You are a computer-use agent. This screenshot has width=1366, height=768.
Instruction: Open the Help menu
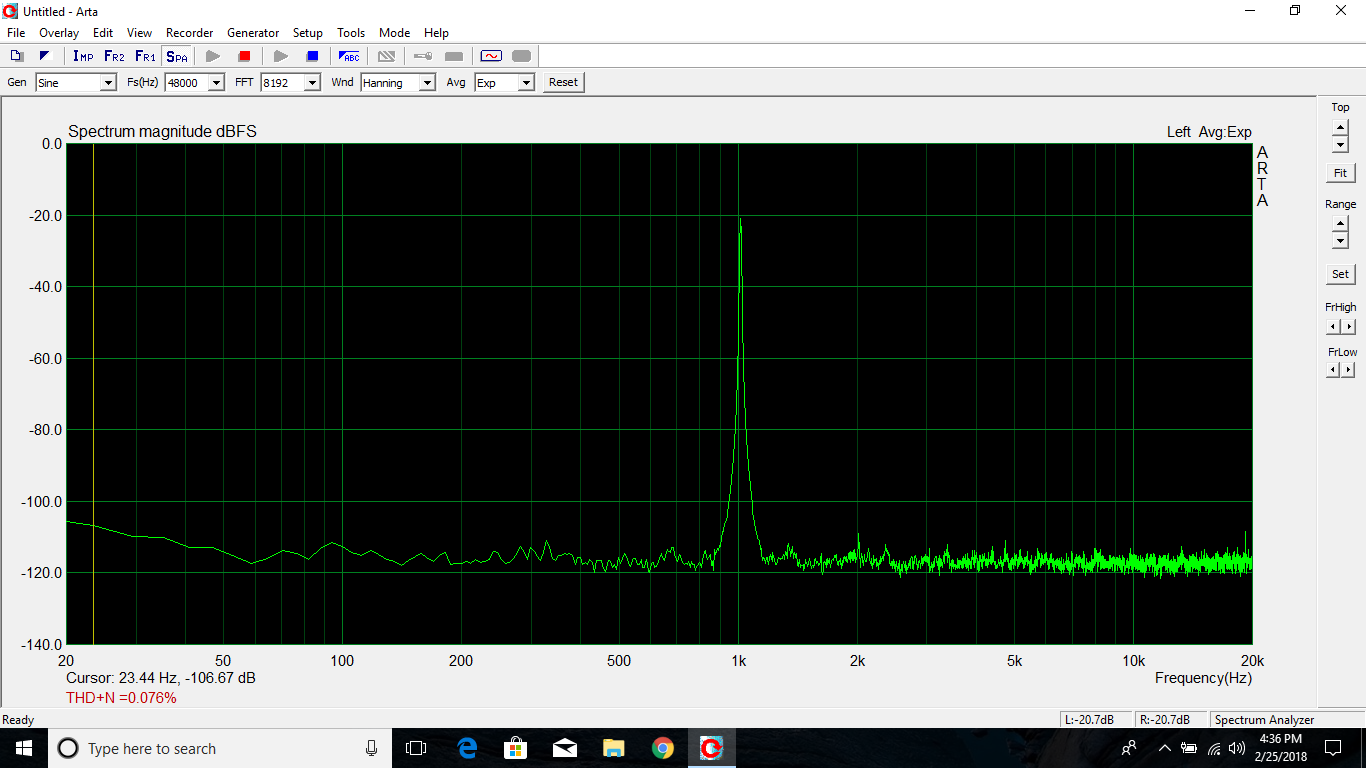pyautogui.click(x=436, y=33)
